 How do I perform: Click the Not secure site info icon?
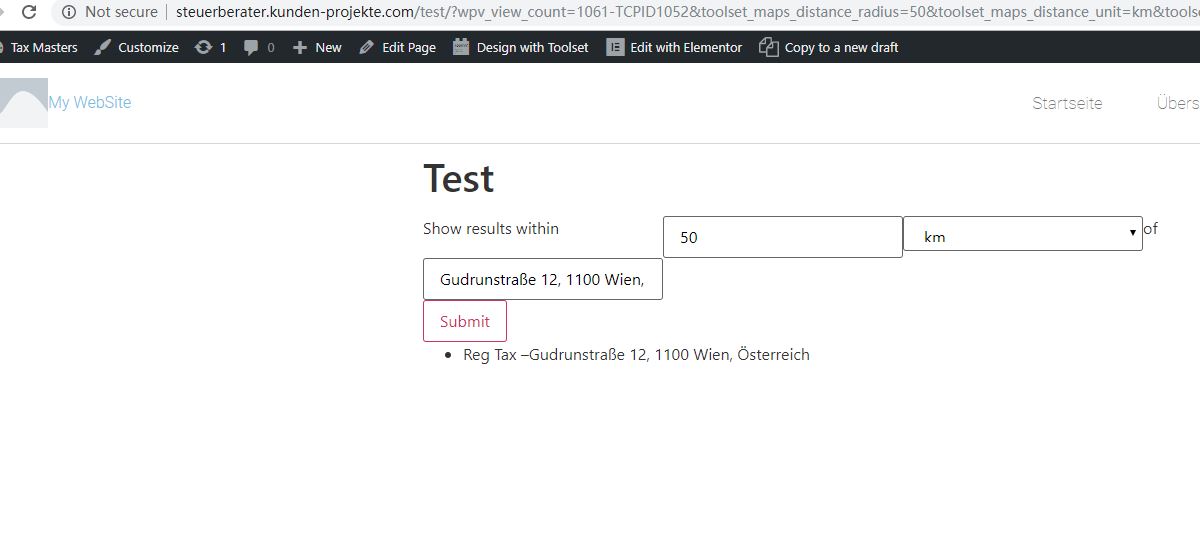(69, 12)
